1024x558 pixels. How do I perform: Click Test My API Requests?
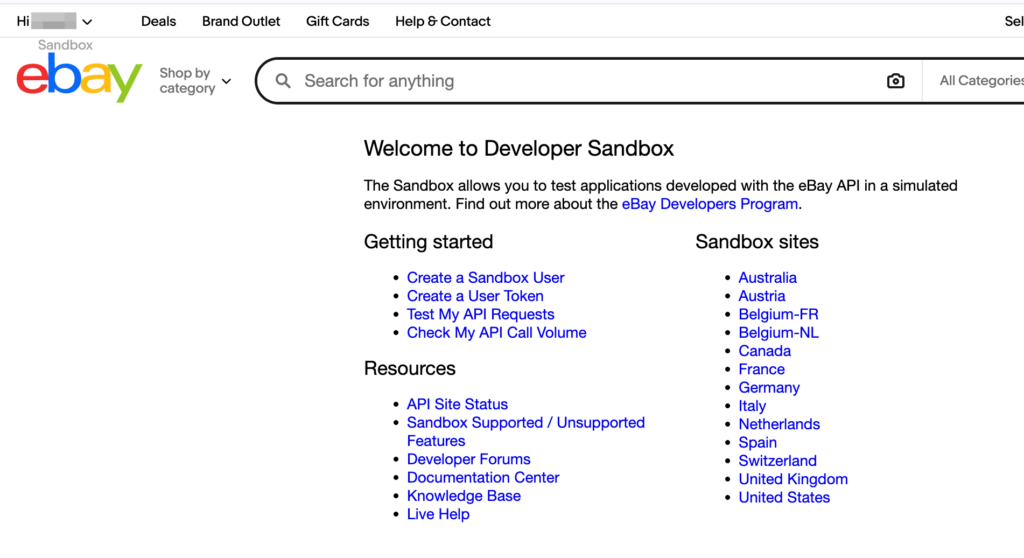point(481,314)
